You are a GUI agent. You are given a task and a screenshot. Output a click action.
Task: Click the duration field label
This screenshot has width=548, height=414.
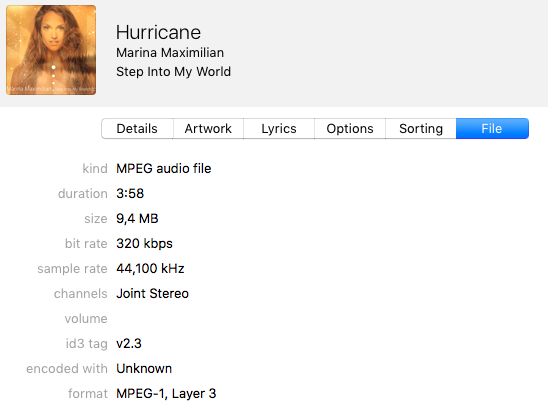pos(83,194)
